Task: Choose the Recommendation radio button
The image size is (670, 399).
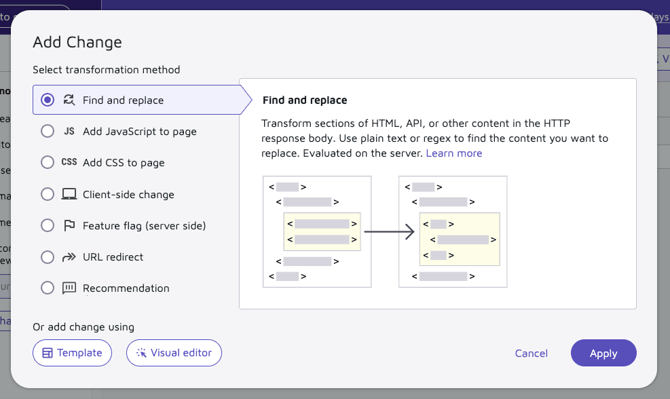Action: click(47, 288)
